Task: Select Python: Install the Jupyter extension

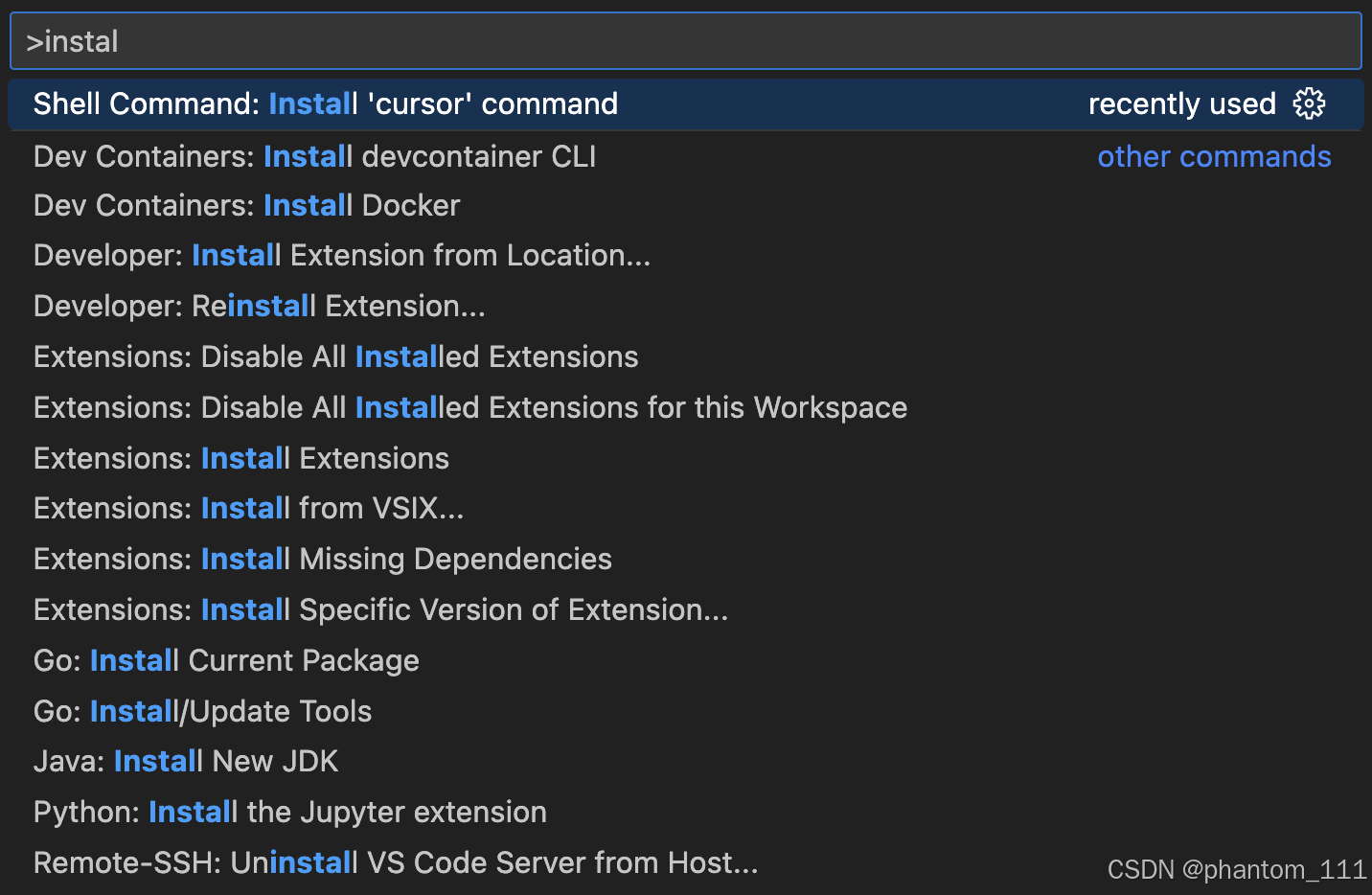Action: pyautogui.click(x=686, y=812)
